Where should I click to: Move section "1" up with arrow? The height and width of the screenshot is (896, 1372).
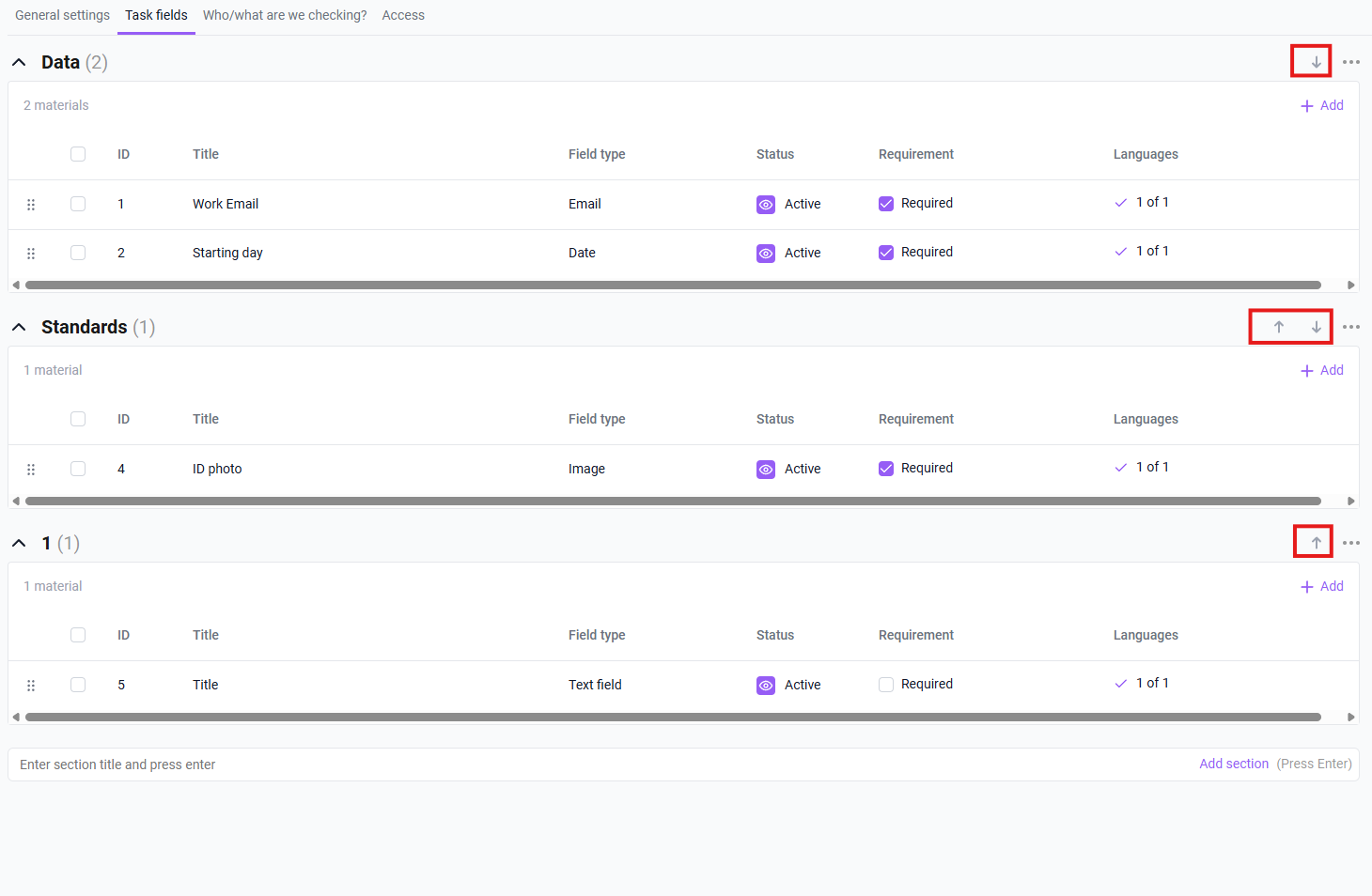[1316, 543]
